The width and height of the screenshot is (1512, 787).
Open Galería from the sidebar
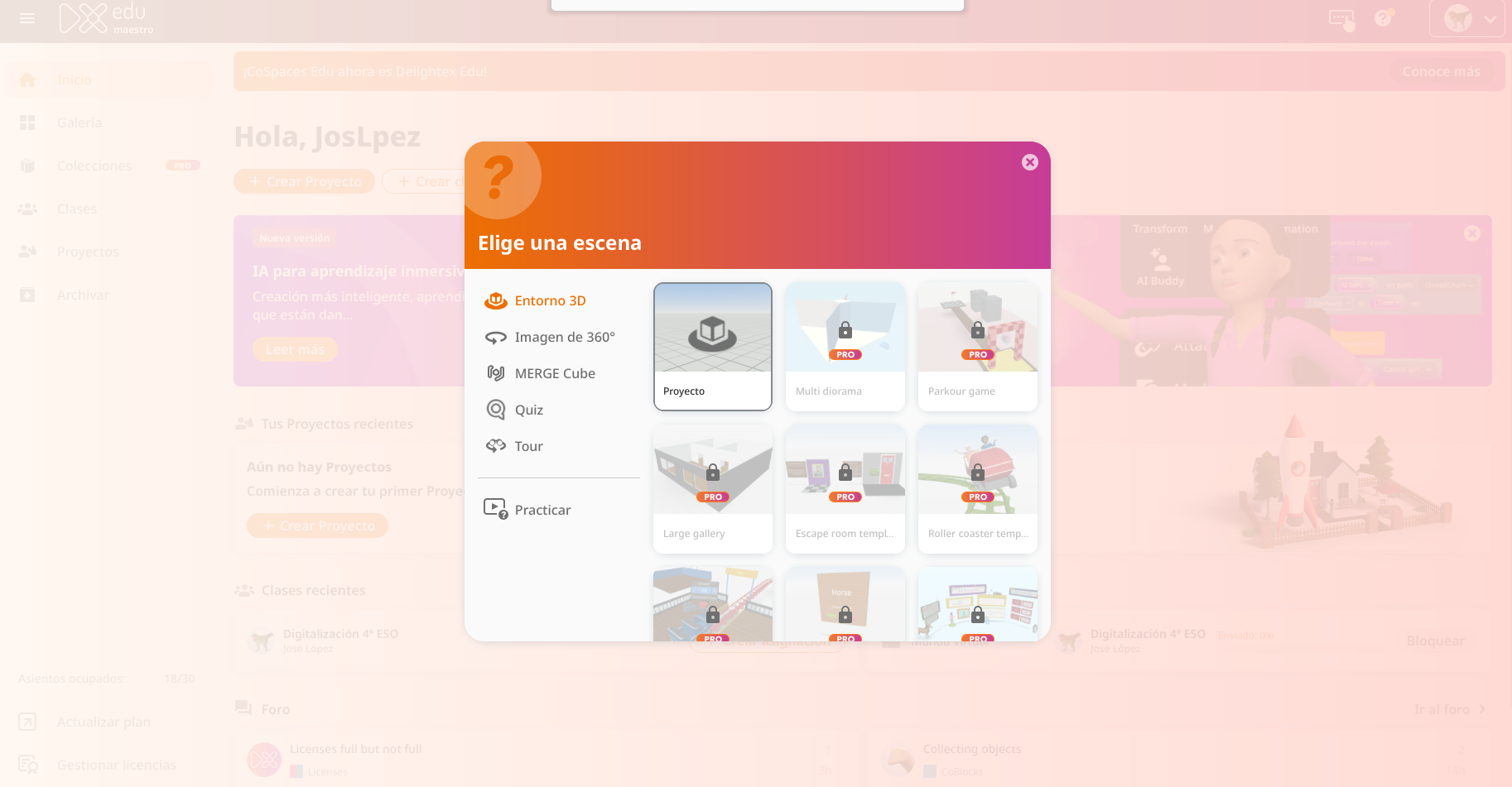79,122
